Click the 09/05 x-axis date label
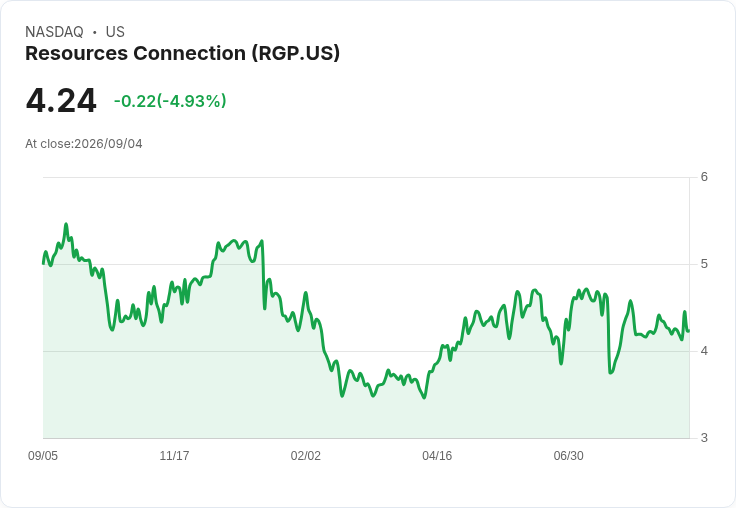Image resolution: width=736 pixels, height=508 pixels. 43,456
